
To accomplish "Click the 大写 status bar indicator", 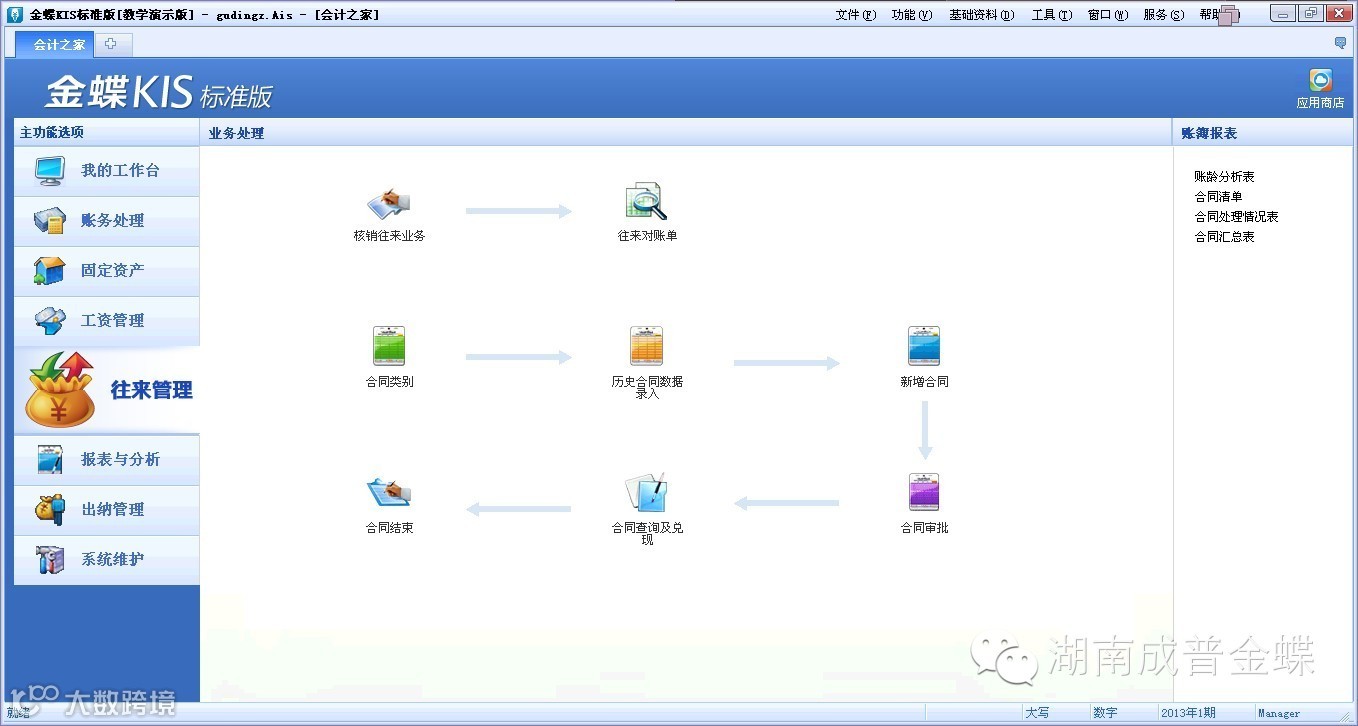I will coord(1037,713).
